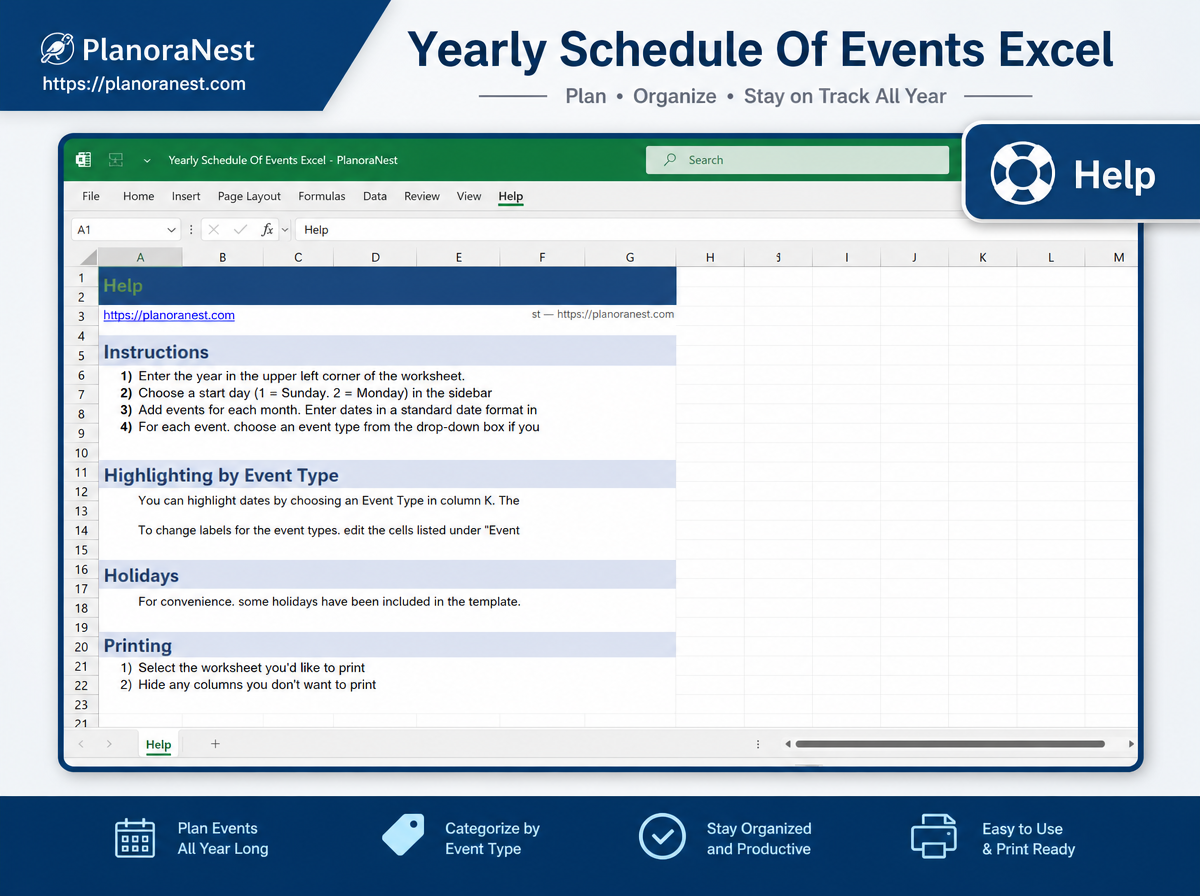Click the 'Highlighting by Event Type' heading
The image size is (1200, 896).
[x=221, y=476]
